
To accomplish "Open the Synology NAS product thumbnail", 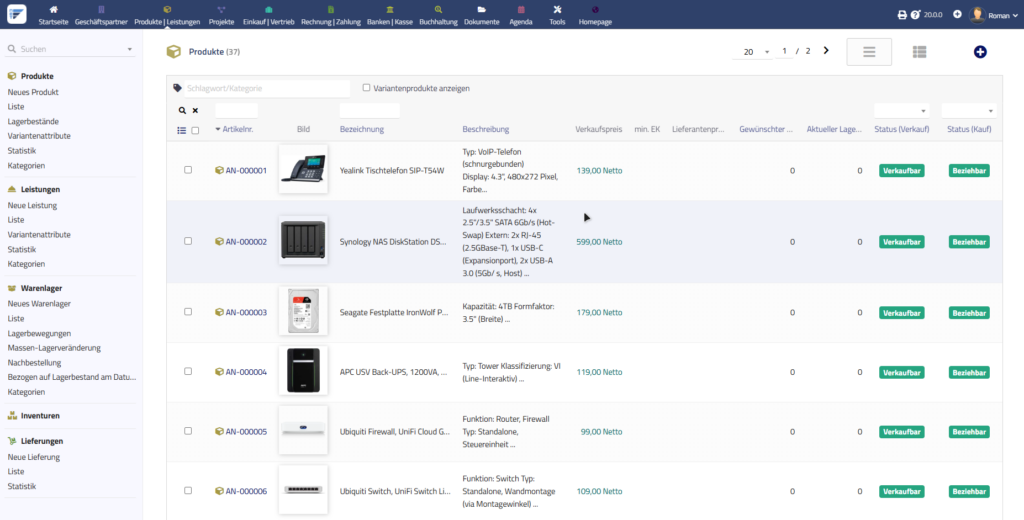I will 303,240.
